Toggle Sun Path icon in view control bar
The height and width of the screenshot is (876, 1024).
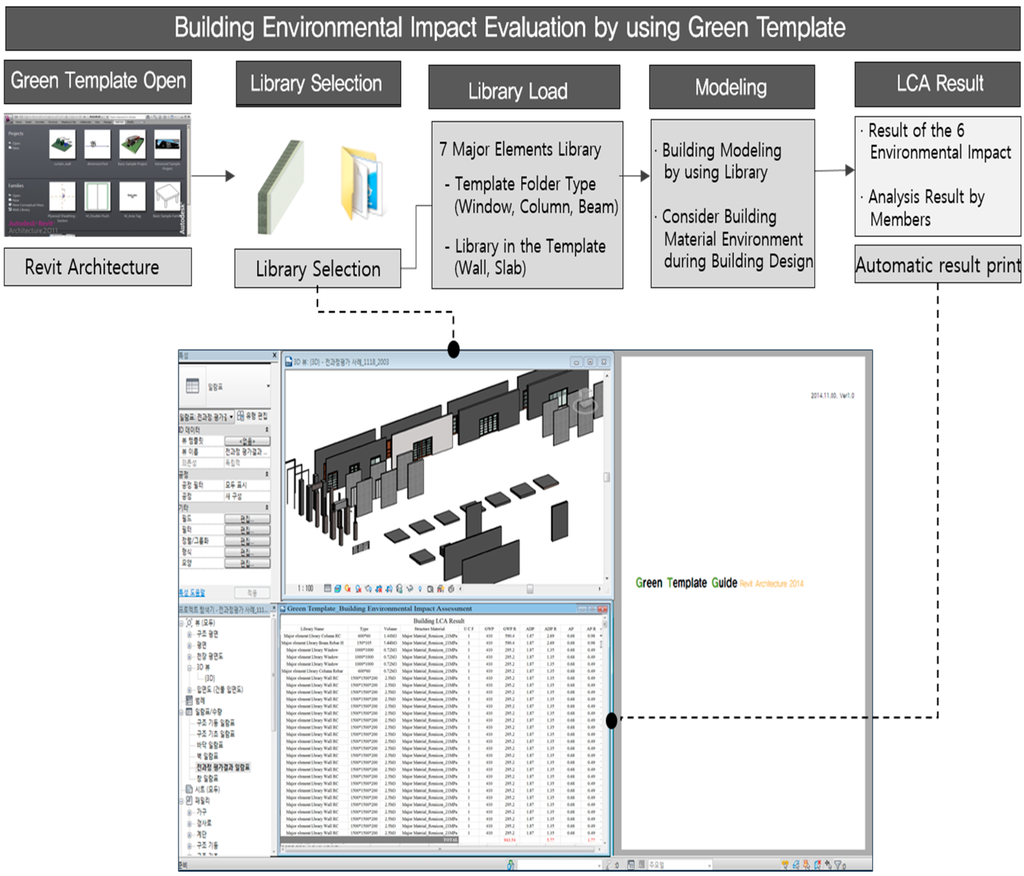[x=348, y=588]
